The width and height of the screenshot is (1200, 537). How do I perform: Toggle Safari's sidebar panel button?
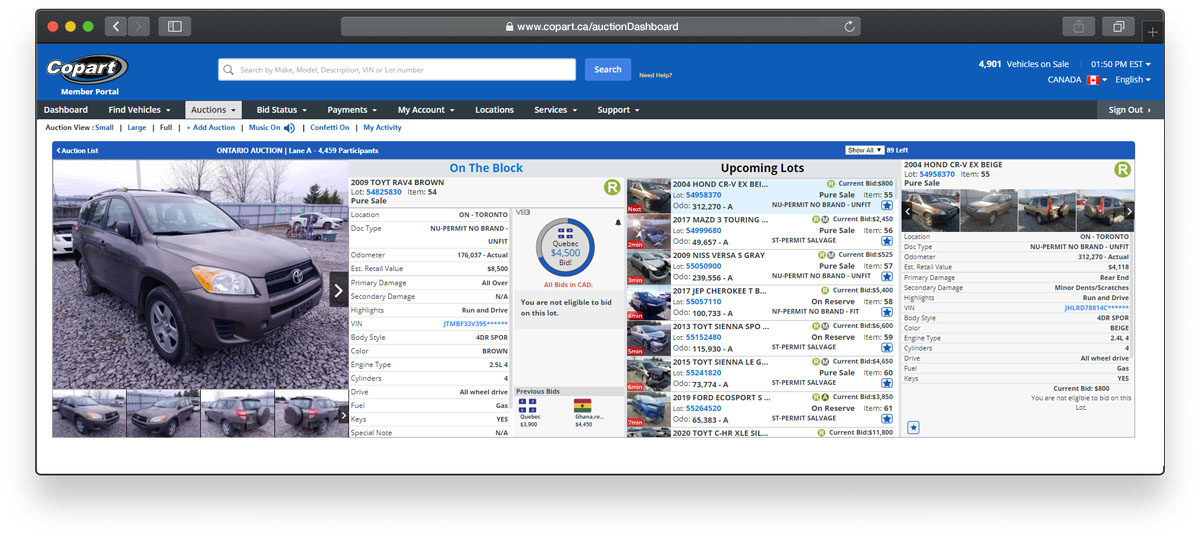(x=175, y=27)
